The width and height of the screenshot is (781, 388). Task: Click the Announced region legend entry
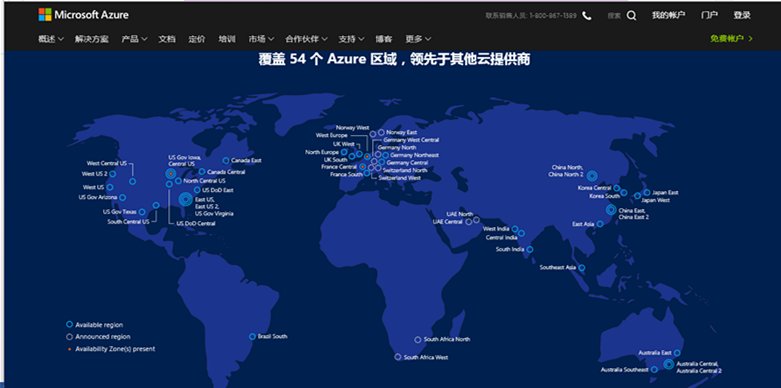(x=98, y=337)
